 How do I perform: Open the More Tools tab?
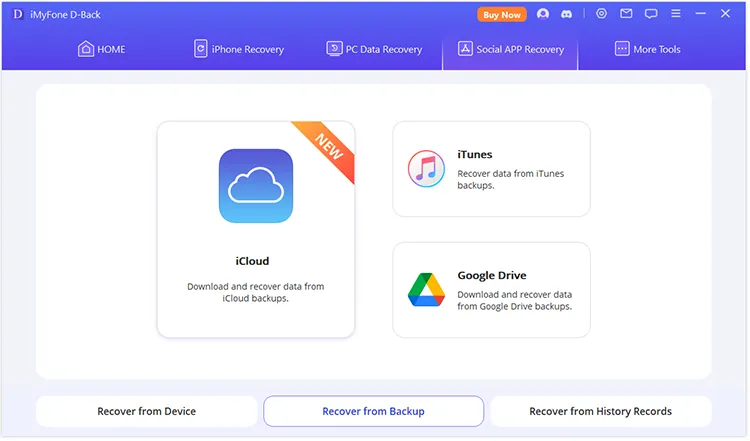coord(647,49)
